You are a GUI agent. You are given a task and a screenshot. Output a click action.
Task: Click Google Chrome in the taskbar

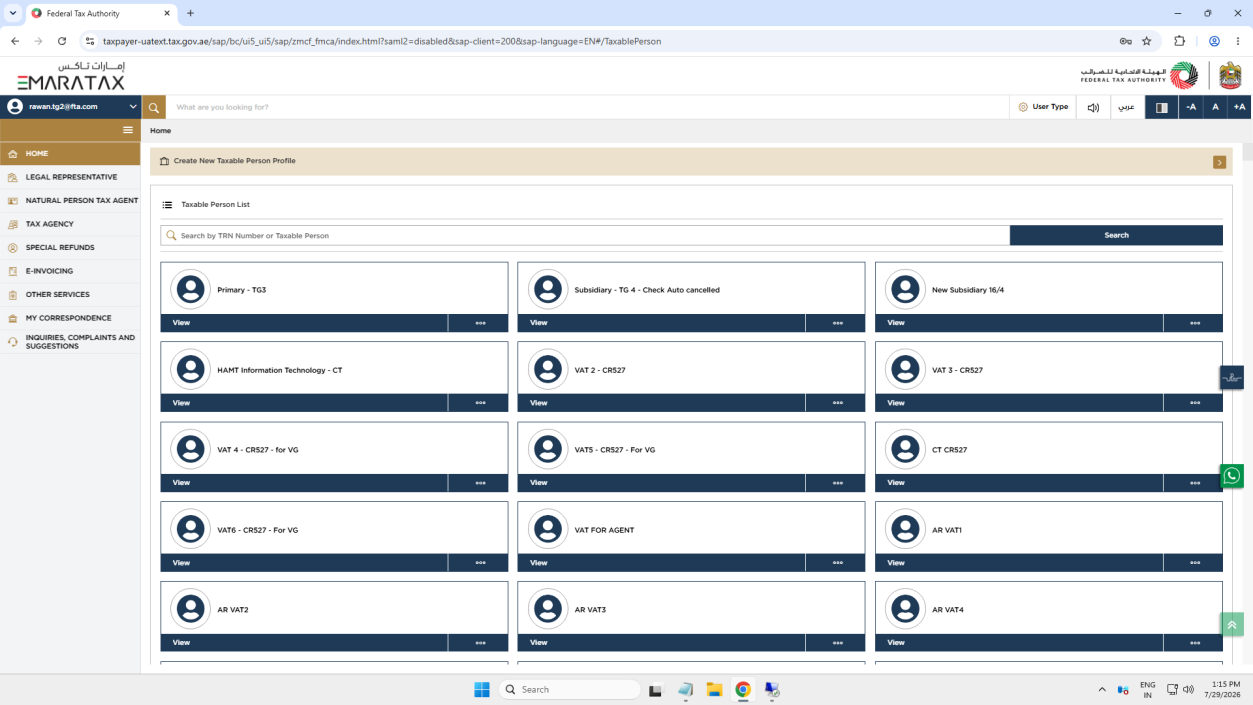click(743, 689)
